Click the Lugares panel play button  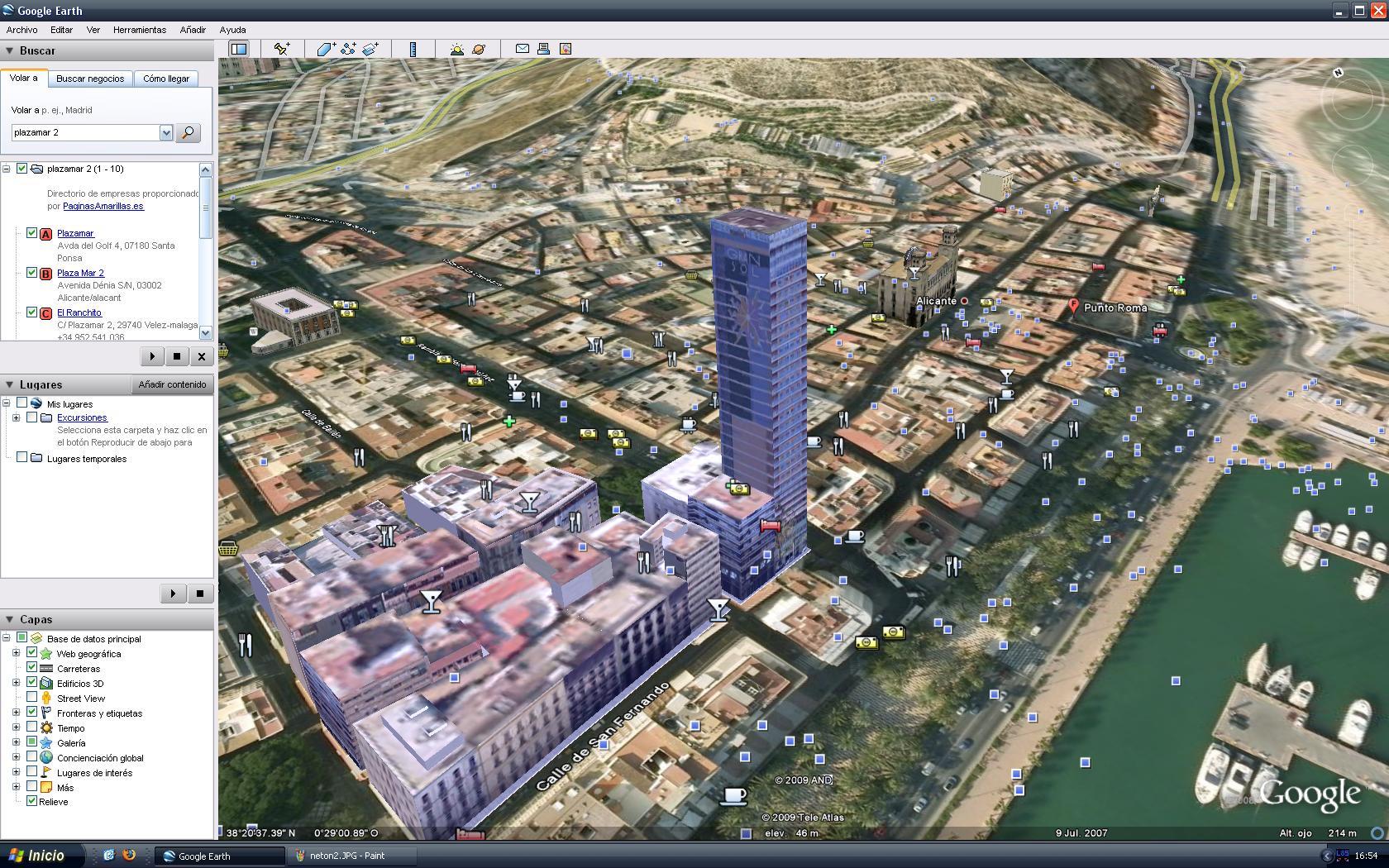[x=172, y=594]
